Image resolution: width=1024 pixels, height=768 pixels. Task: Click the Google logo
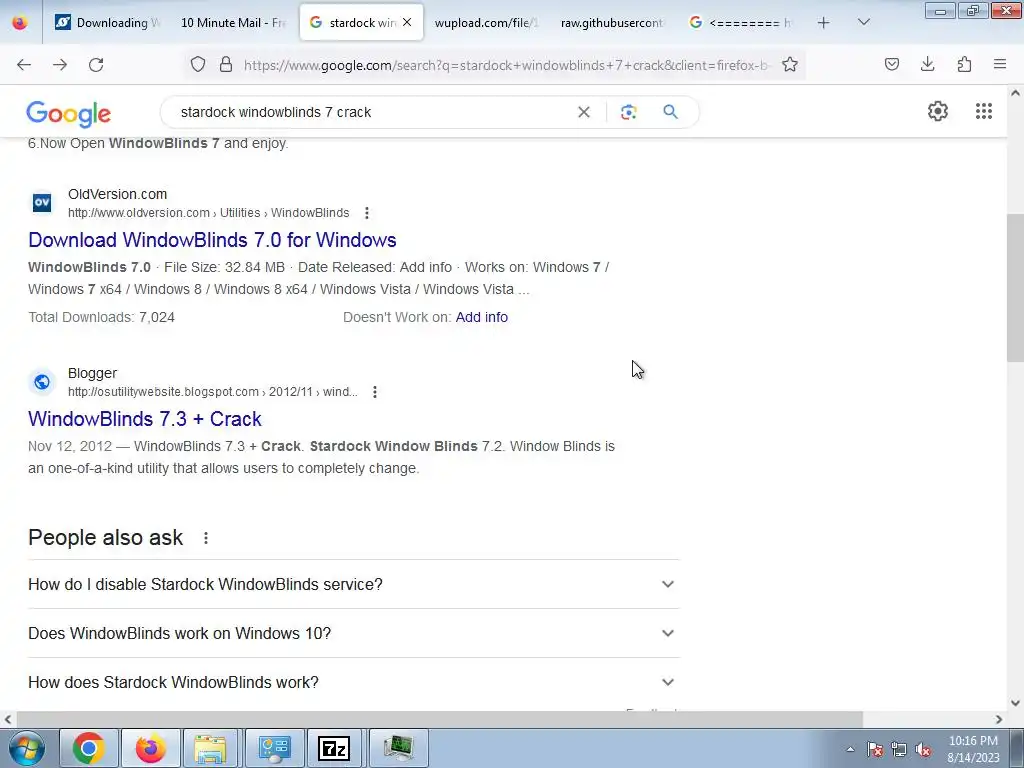(69, 114)
